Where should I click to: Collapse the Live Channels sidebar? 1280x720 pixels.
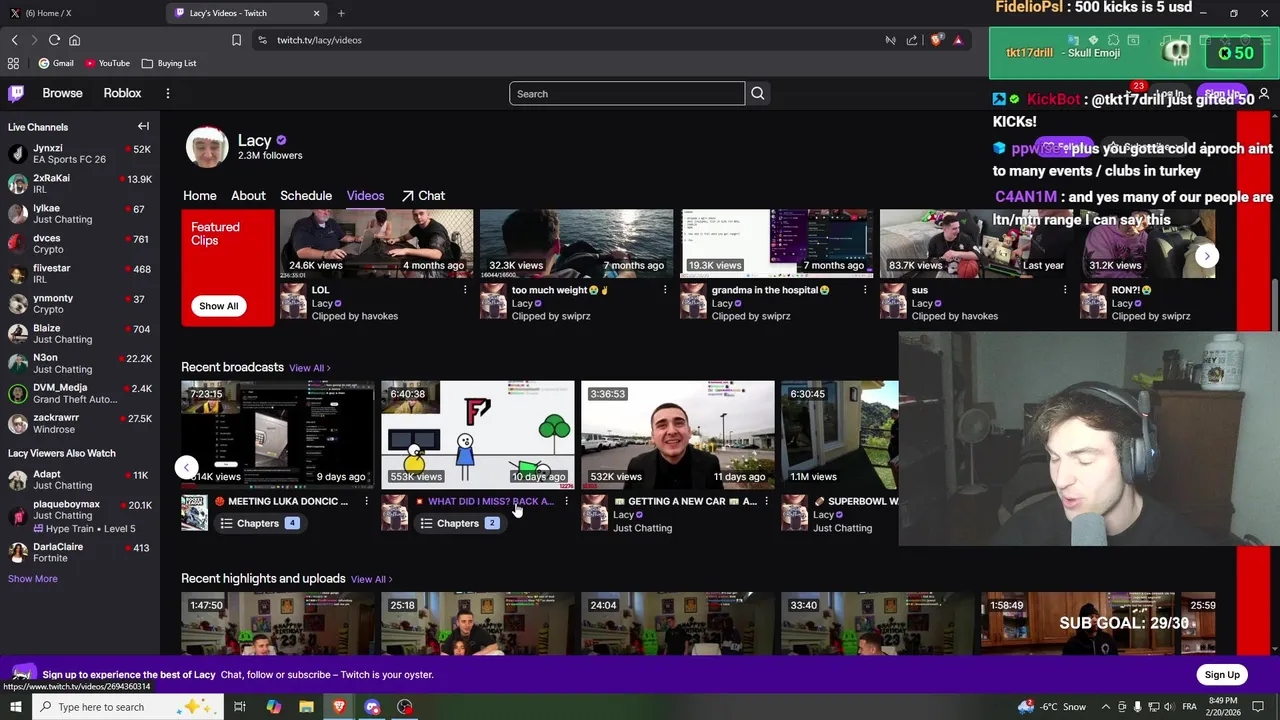pos(143,126)
